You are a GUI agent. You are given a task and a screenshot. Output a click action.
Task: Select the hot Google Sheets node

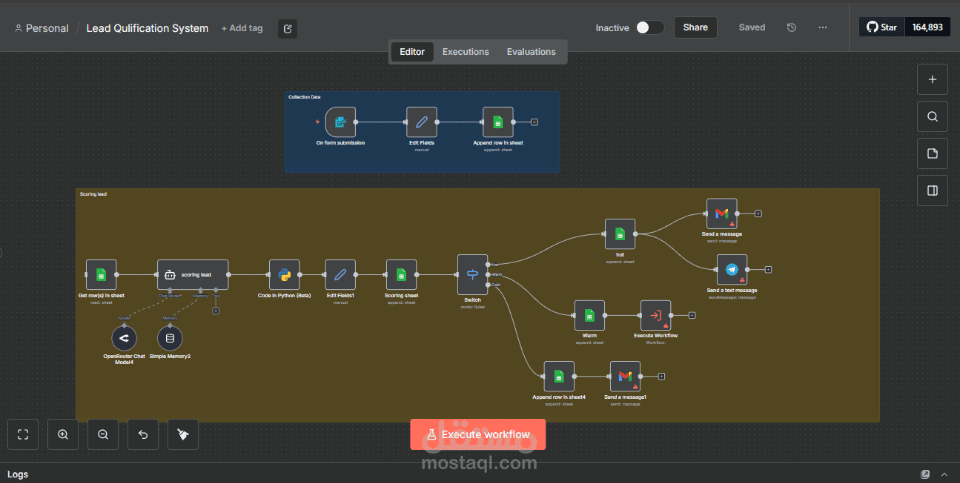[620, 234]
